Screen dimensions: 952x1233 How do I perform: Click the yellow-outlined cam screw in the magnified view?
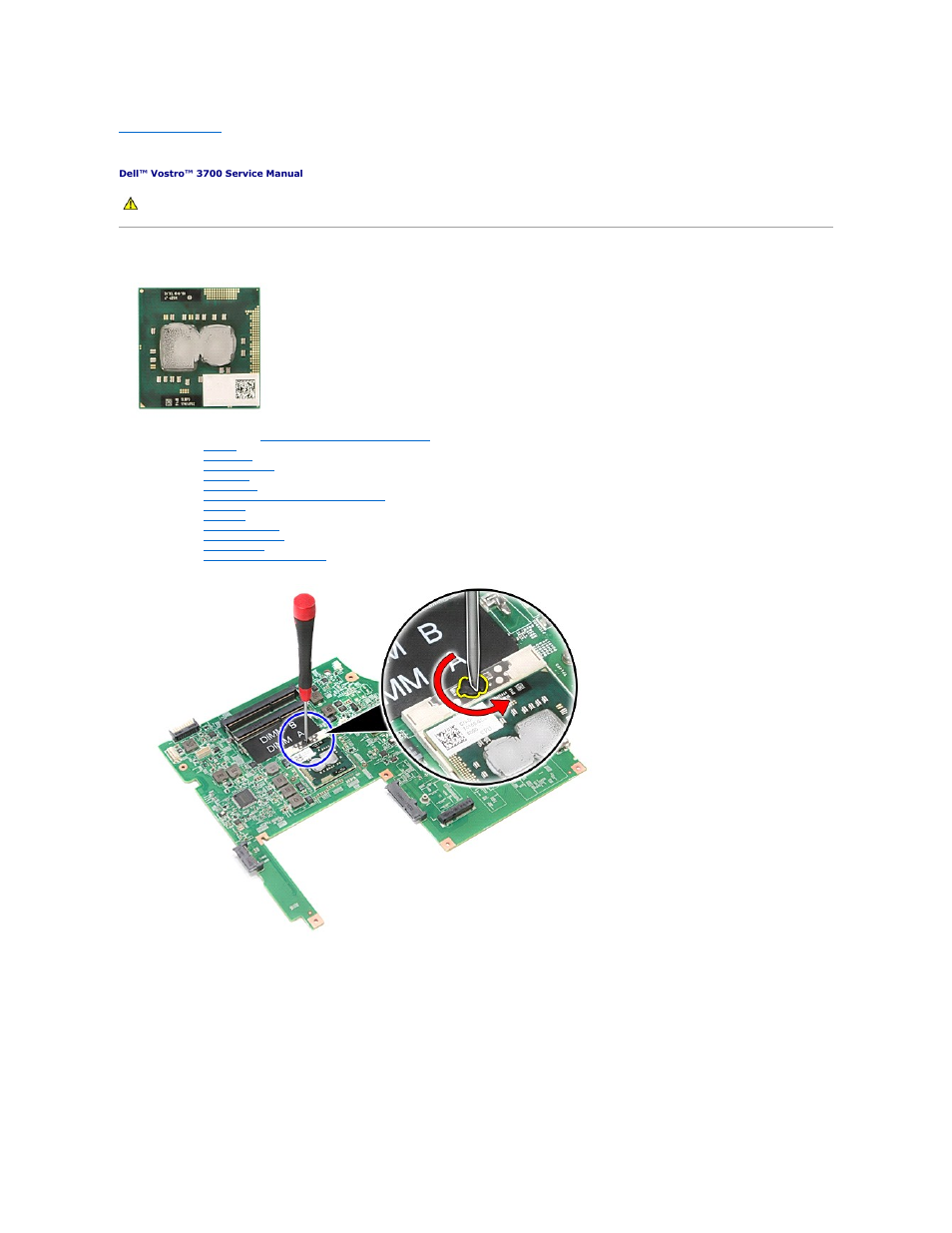click(x=469, y=685)
